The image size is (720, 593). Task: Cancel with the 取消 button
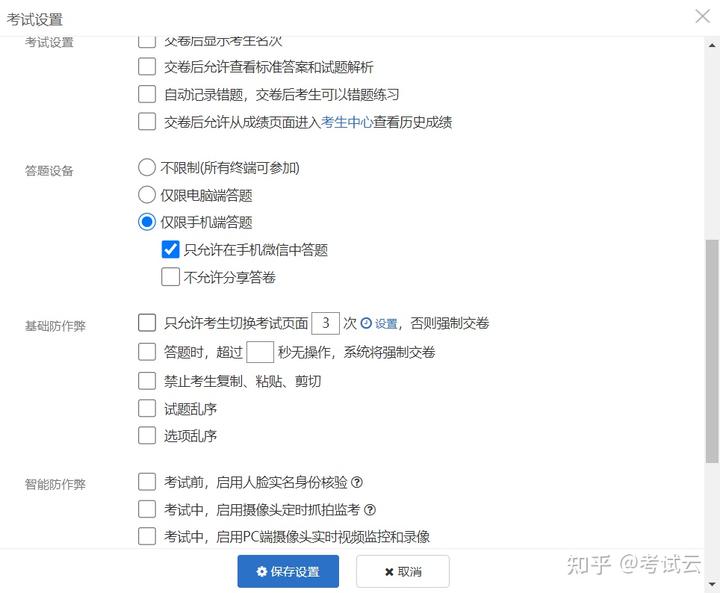click(x=403, y=571)
